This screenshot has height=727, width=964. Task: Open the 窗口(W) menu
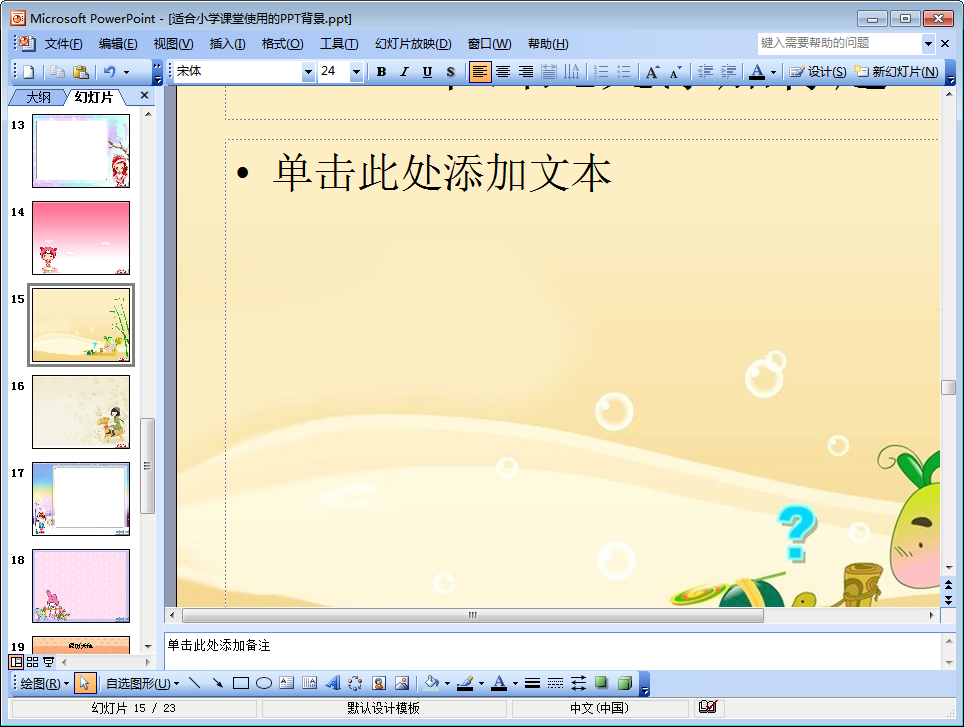(x=489, y=44)
